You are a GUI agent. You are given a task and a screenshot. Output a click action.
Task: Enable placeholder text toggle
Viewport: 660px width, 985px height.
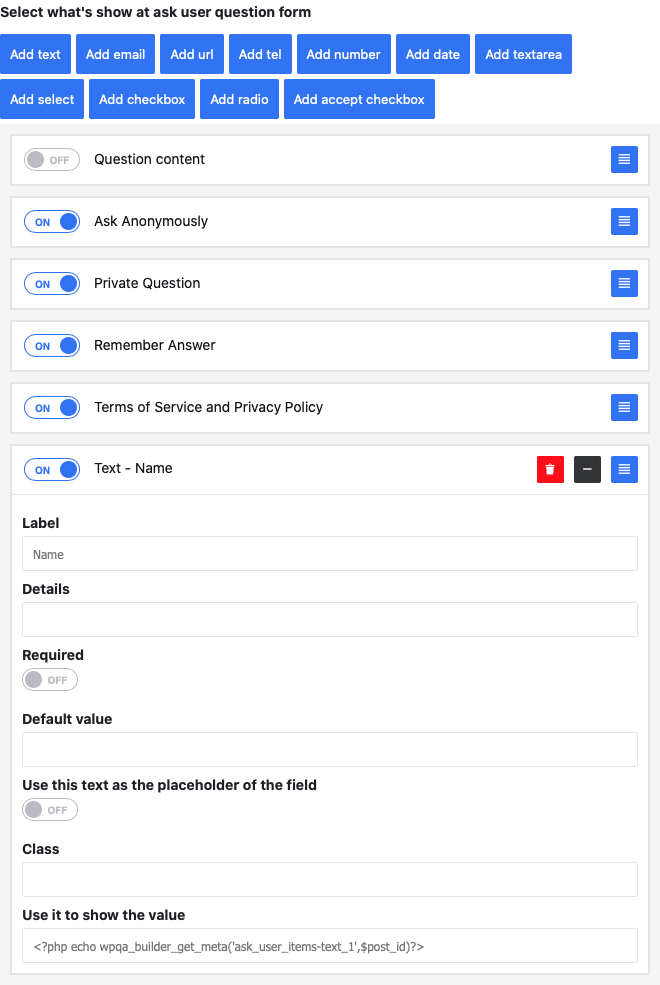point(50,810)
